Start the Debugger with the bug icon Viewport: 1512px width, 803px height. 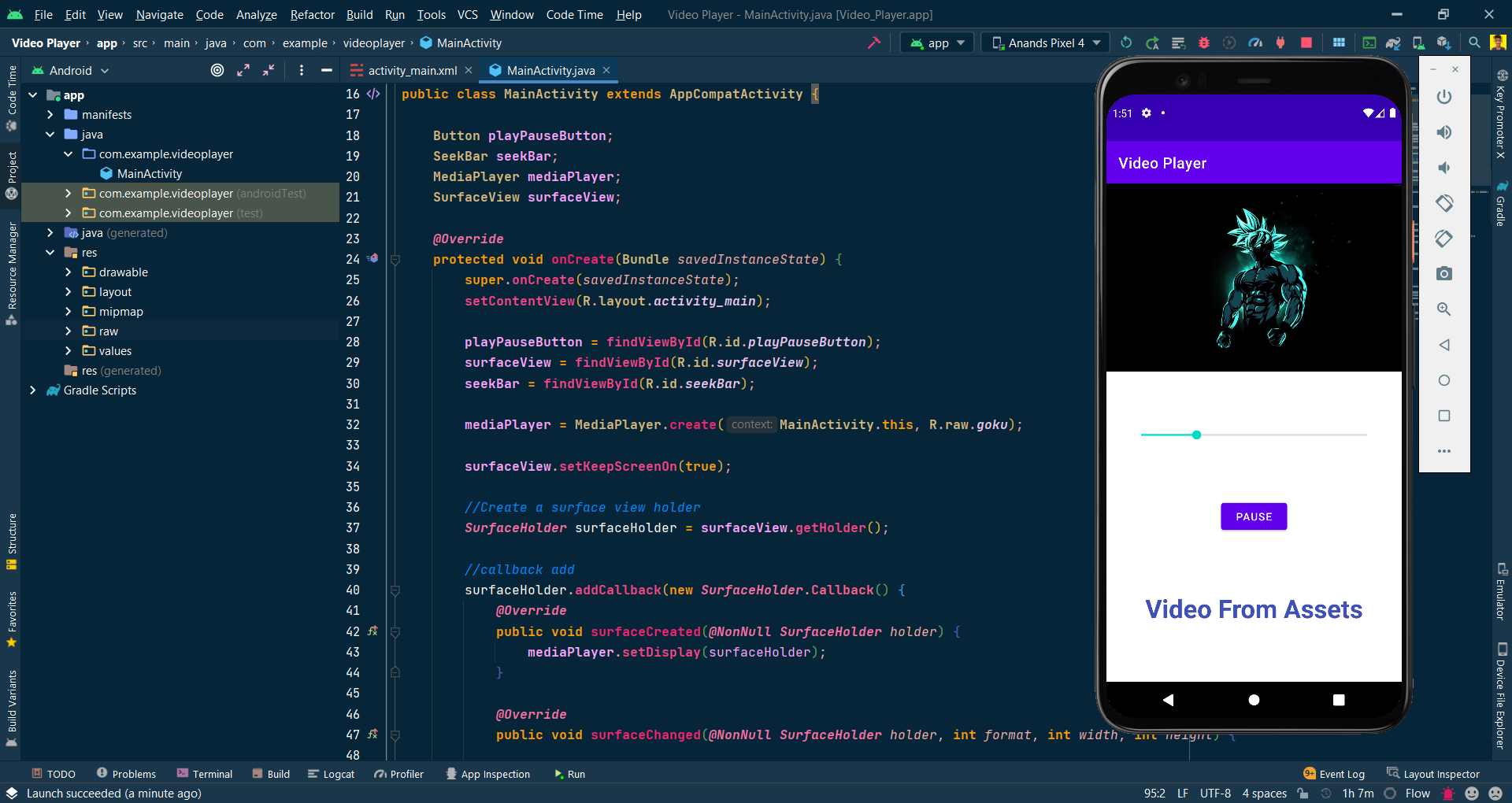[1203, 43]
